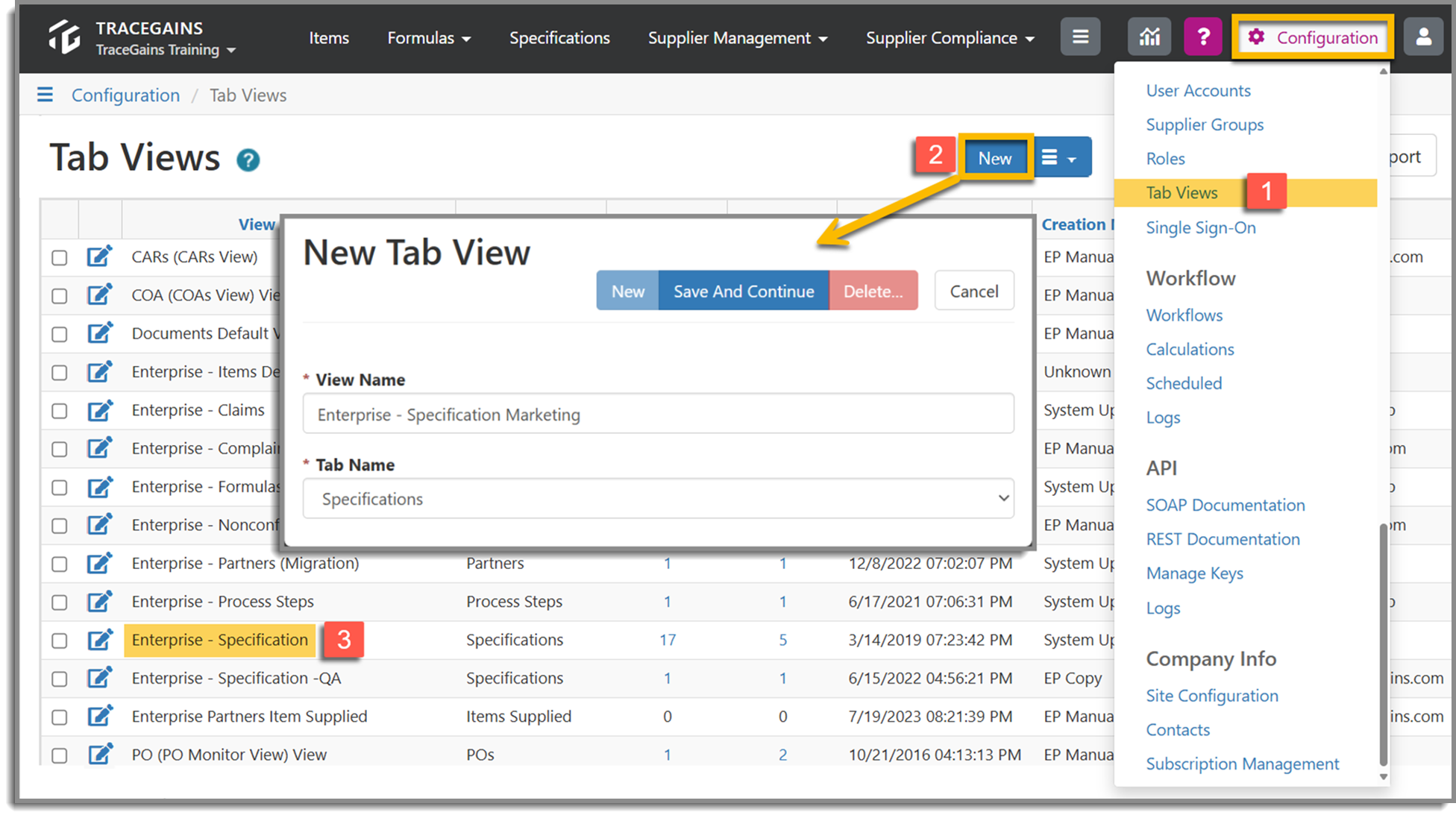Viewport: 1456px width, 818px height.
Task: Open Roles from Configuration menu
Action: click(x=1165, y=158)
